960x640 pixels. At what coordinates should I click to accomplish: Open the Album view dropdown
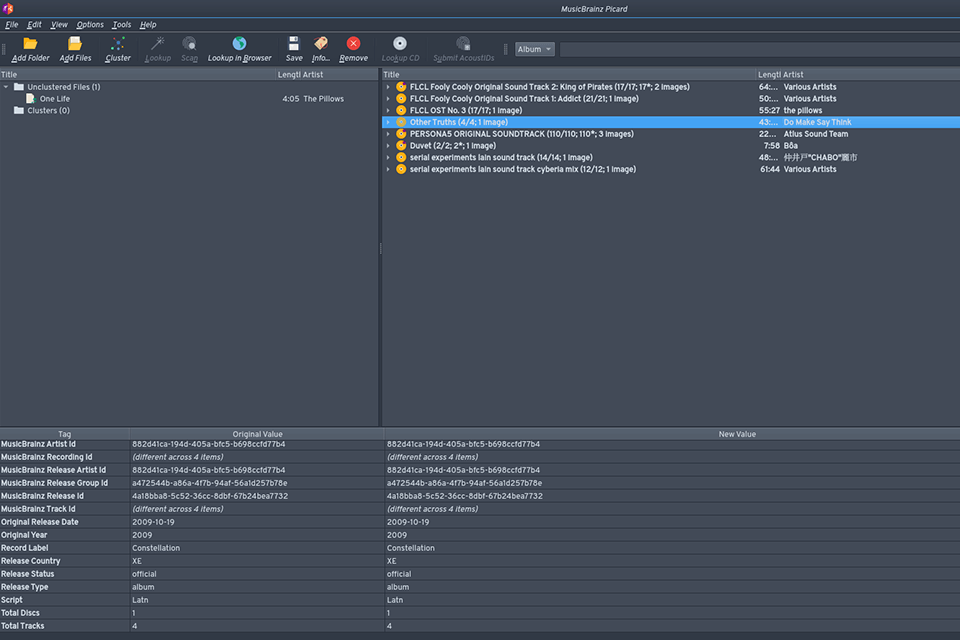(x=534, y=48)
